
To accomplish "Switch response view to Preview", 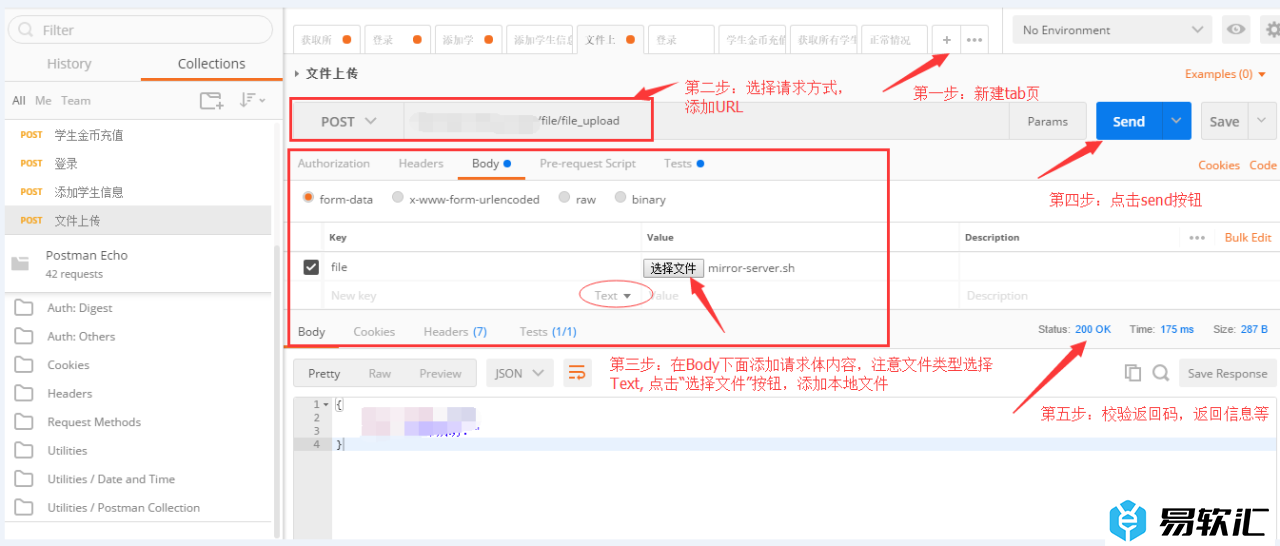I will [440, 373].
